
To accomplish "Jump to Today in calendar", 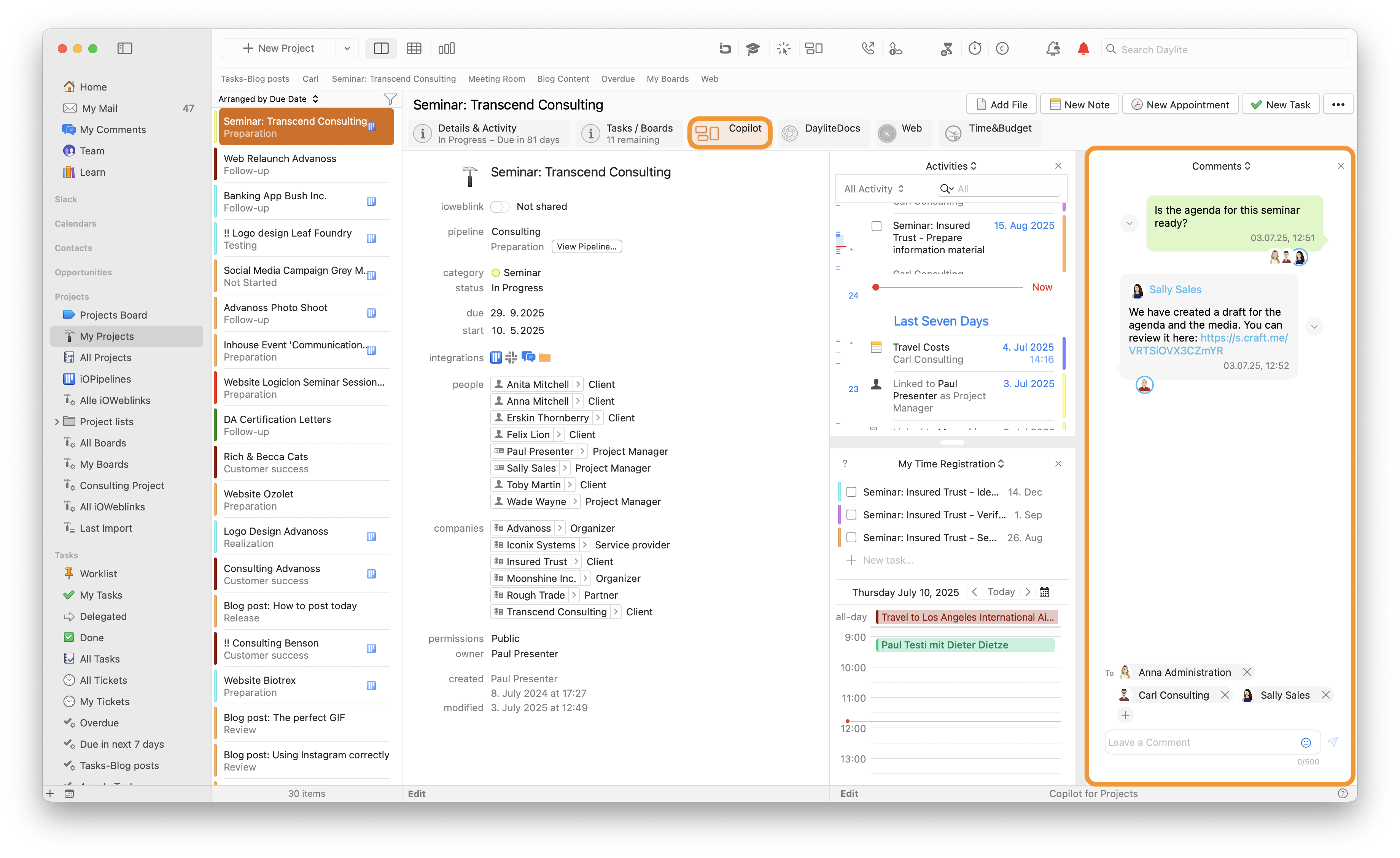I will [x=1001, y=592].
